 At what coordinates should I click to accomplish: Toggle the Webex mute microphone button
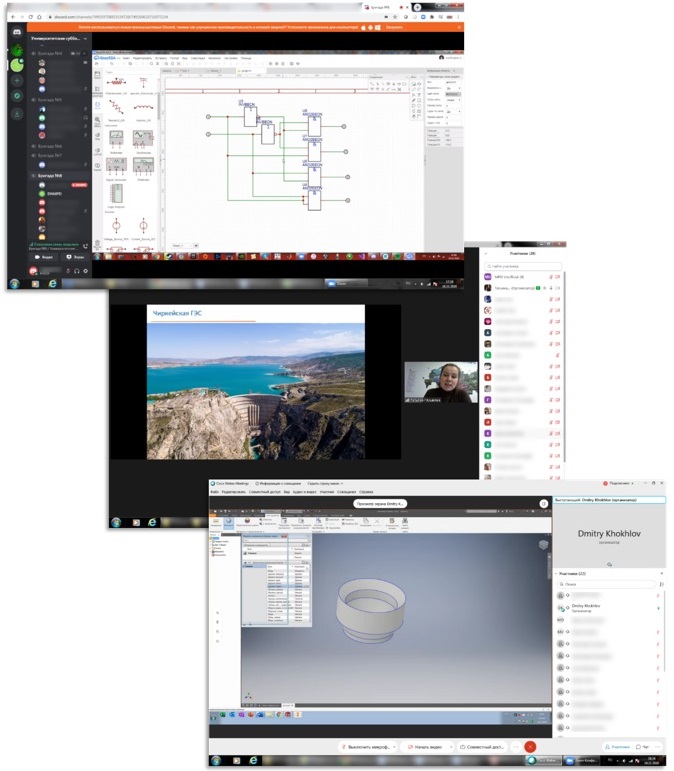click(x=367, y=747)
